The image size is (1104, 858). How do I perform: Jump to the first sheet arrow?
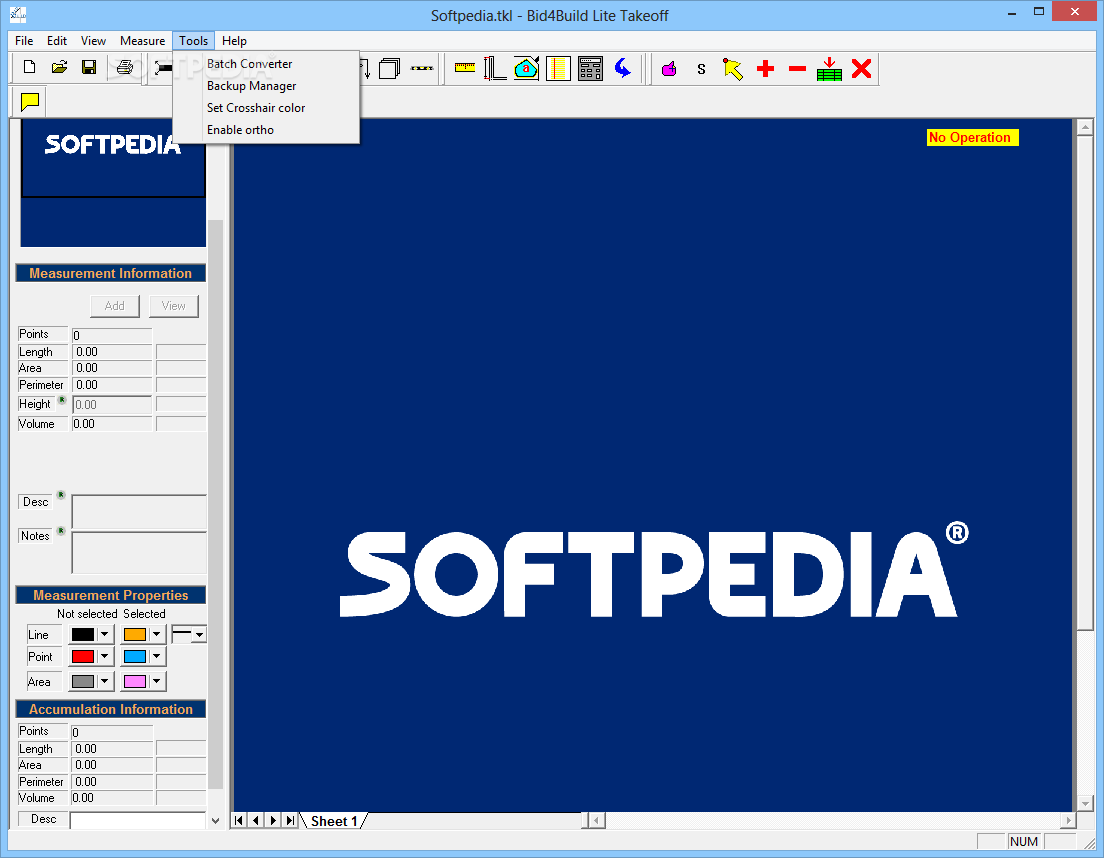click(x=239, y=820)
